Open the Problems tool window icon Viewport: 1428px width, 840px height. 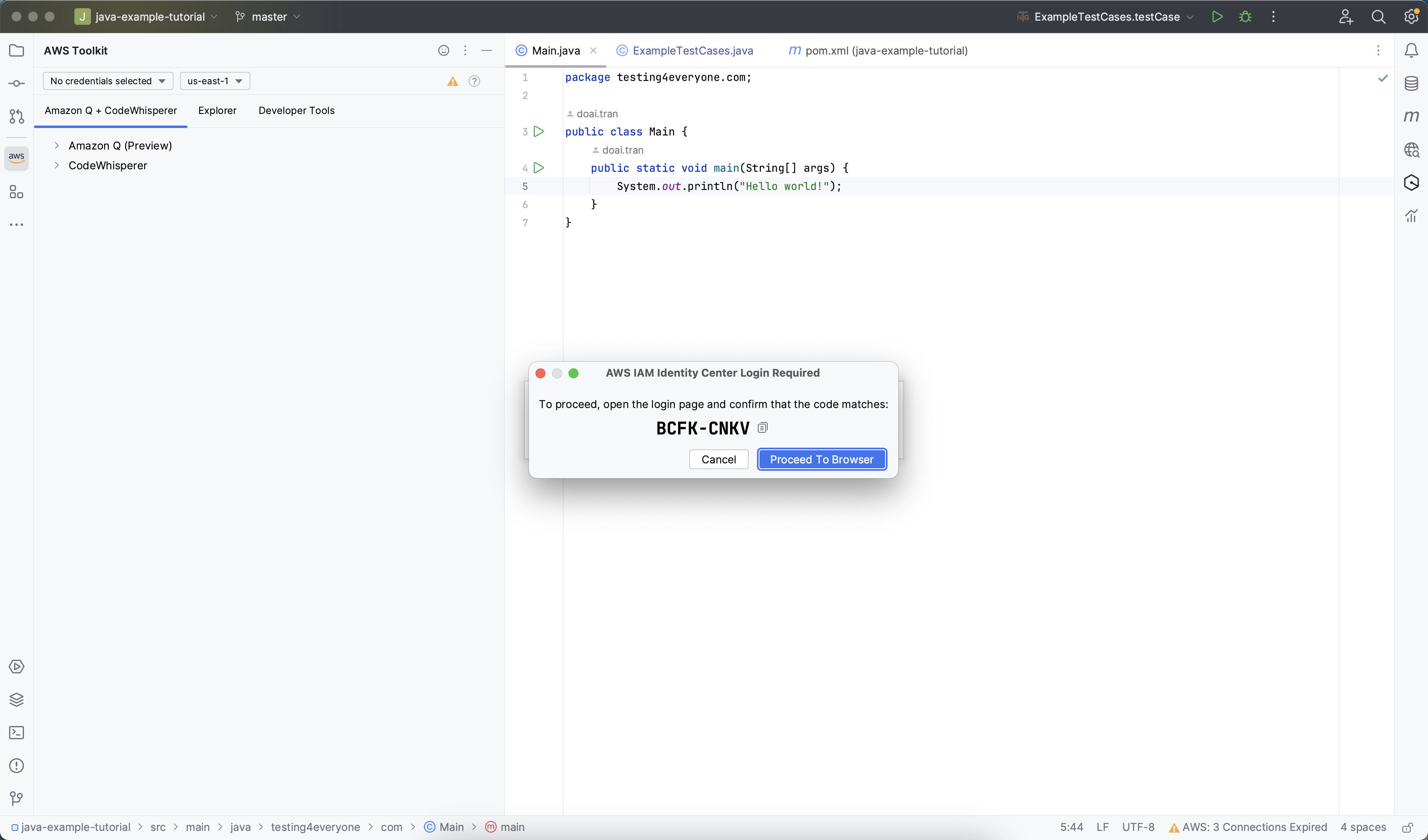[x=17, y=765]
